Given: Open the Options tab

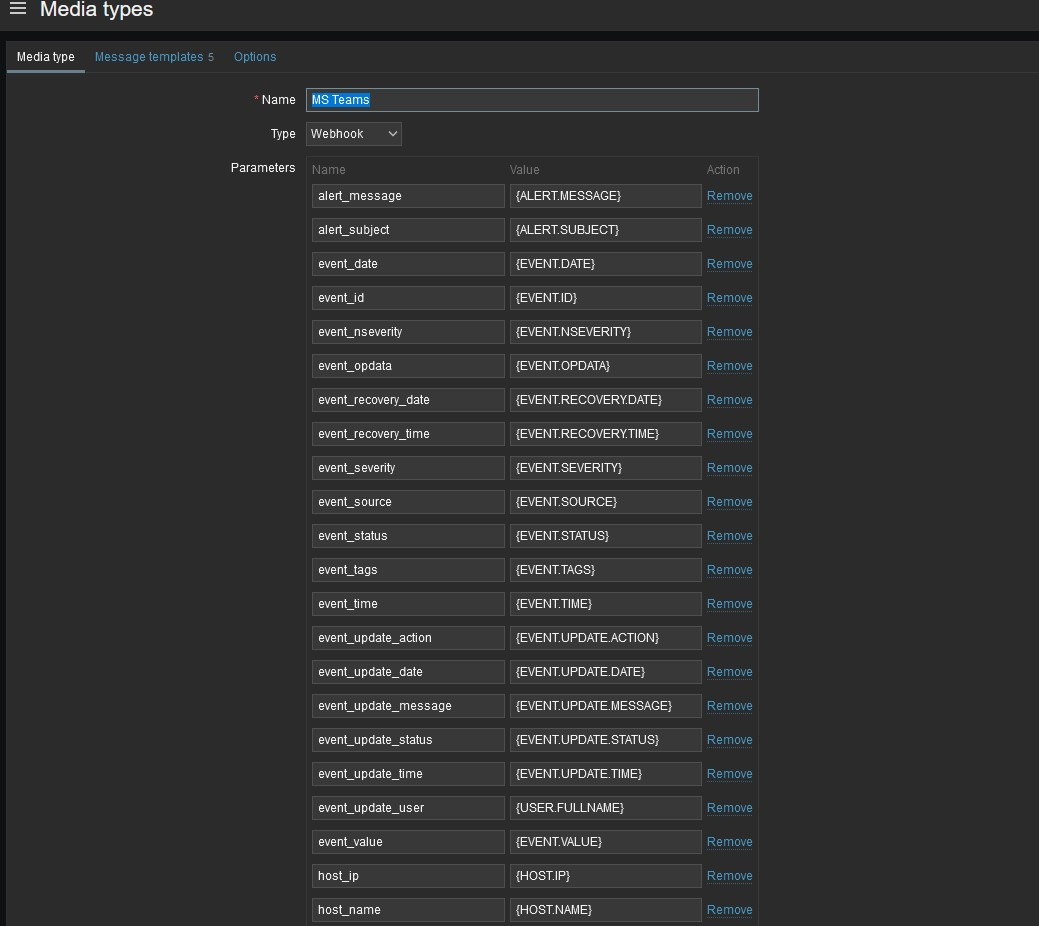Looking at the screenshot, I should [x=255, y=57].
